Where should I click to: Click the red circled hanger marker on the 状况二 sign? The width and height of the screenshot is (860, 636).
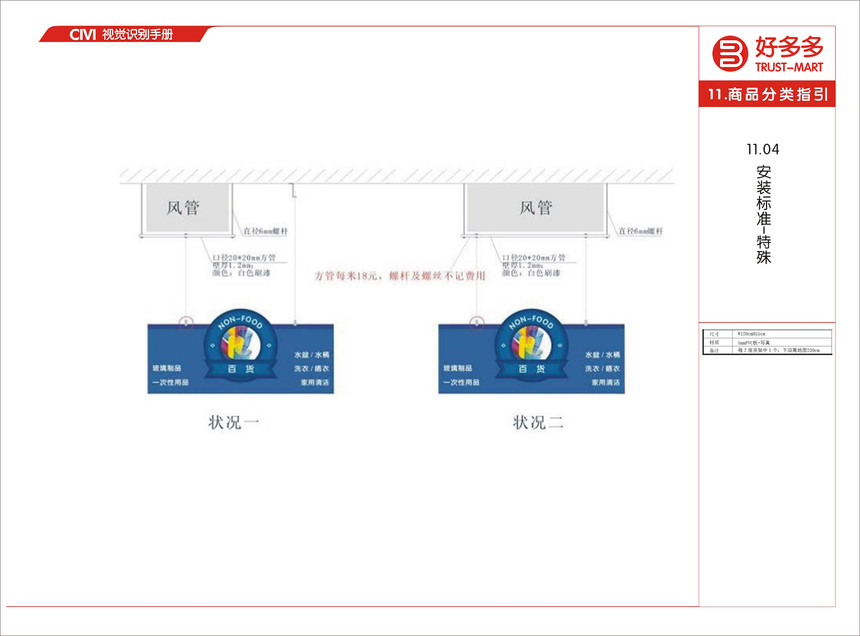tap(477, 322)
